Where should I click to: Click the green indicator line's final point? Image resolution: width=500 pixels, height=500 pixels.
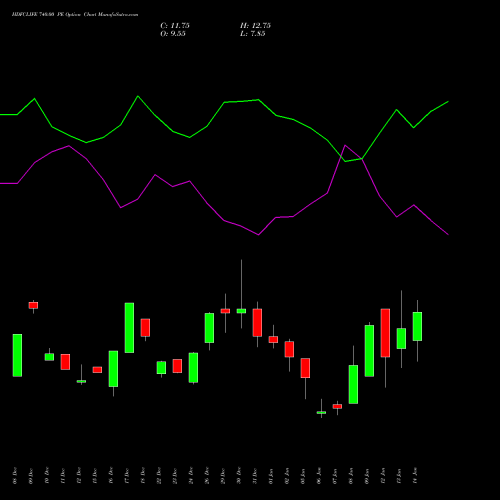[448, 101]
